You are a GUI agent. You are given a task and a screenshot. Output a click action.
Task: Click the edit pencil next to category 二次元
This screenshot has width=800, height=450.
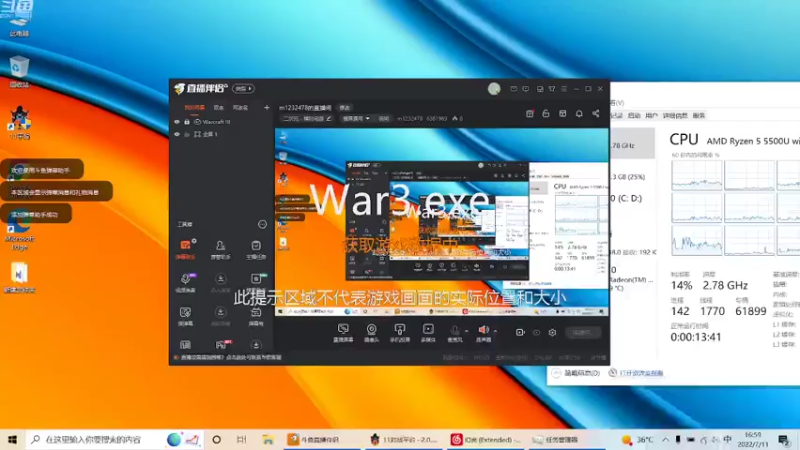click(329, 118)
